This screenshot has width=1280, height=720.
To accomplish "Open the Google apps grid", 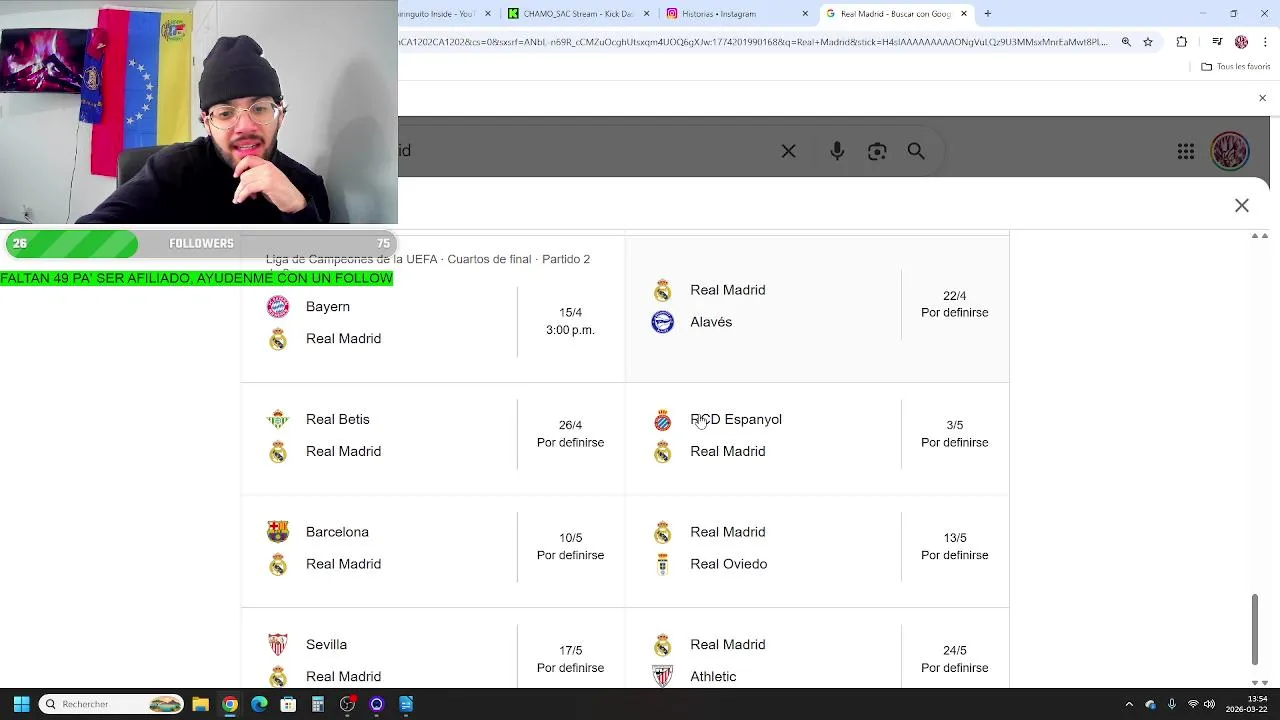I will (1185, 151).
